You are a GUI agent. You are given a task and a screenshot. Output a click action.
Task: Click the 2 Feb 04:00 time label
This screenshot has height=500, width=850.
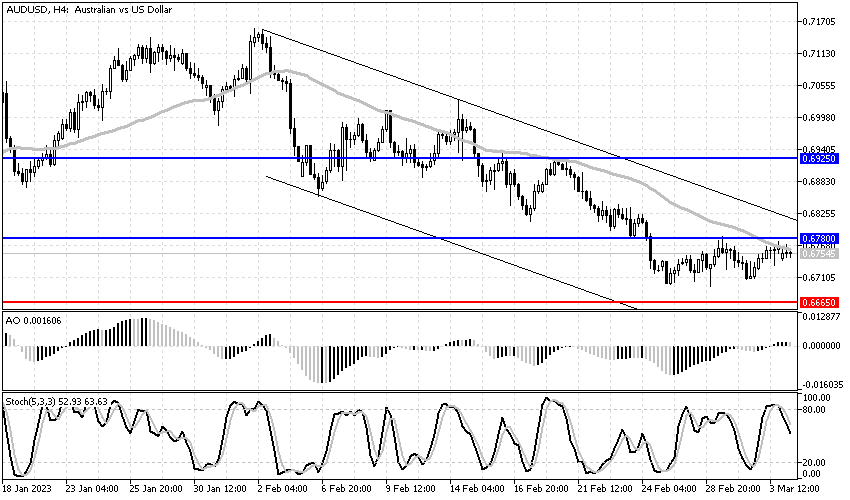(x=282, y=489)
